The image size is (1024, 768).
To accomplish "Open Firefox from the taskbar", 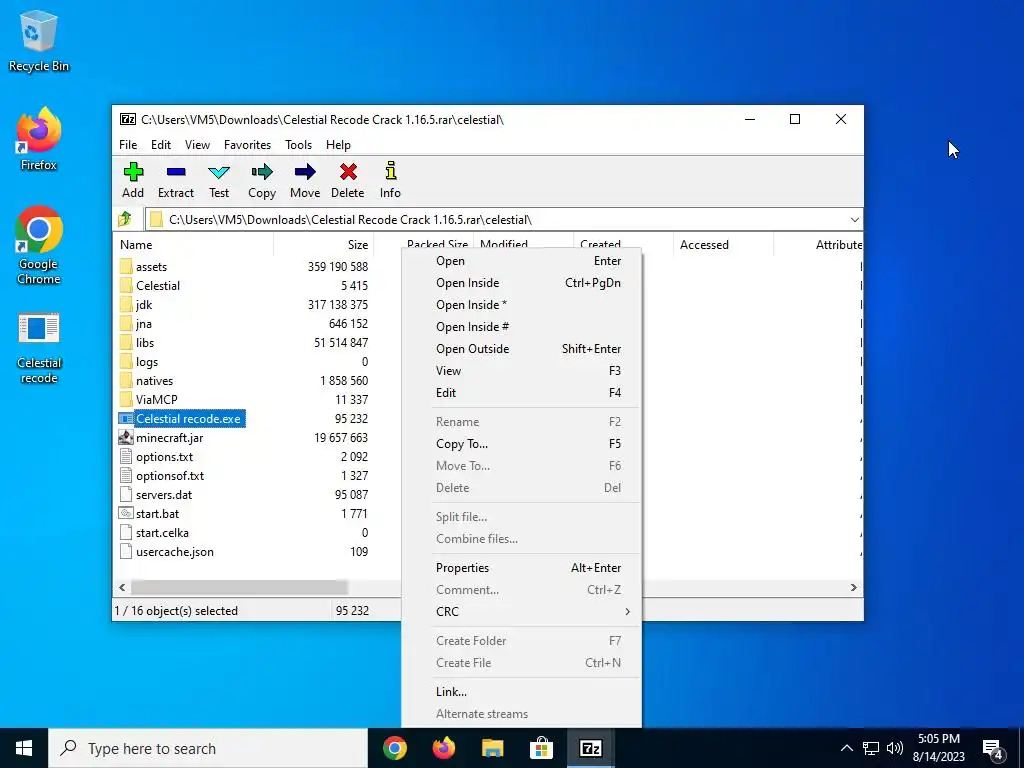I will [x=443, y=748].
